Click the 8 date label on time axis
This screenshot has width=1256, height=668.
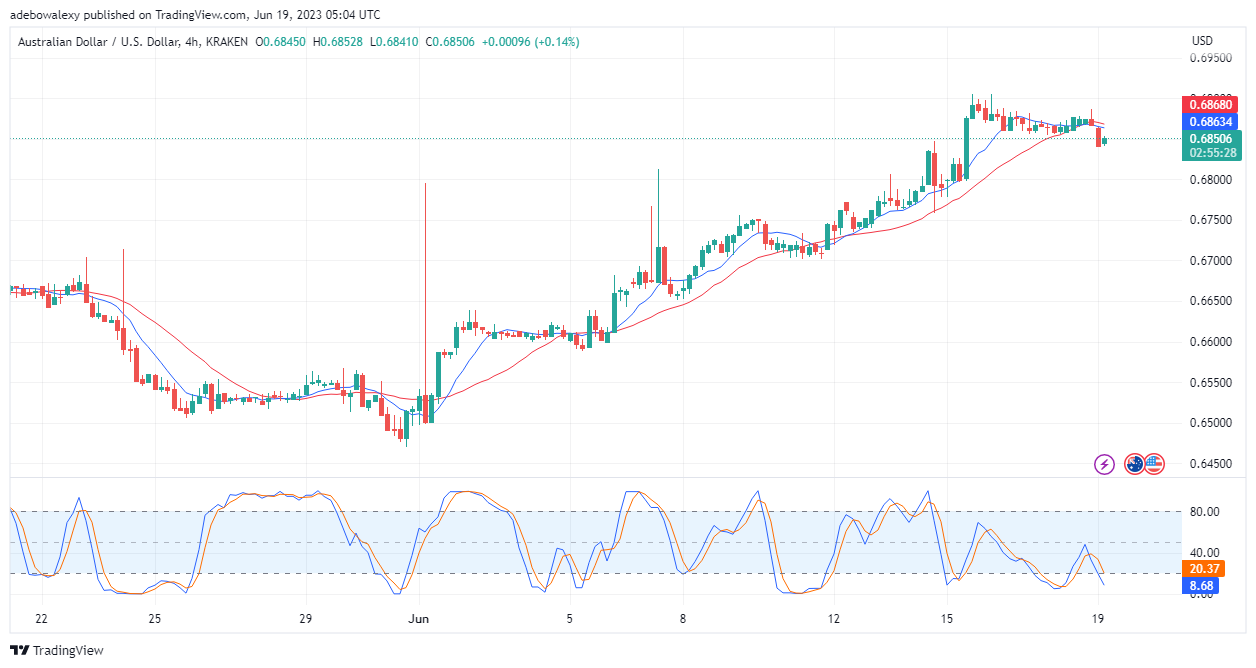682,619
